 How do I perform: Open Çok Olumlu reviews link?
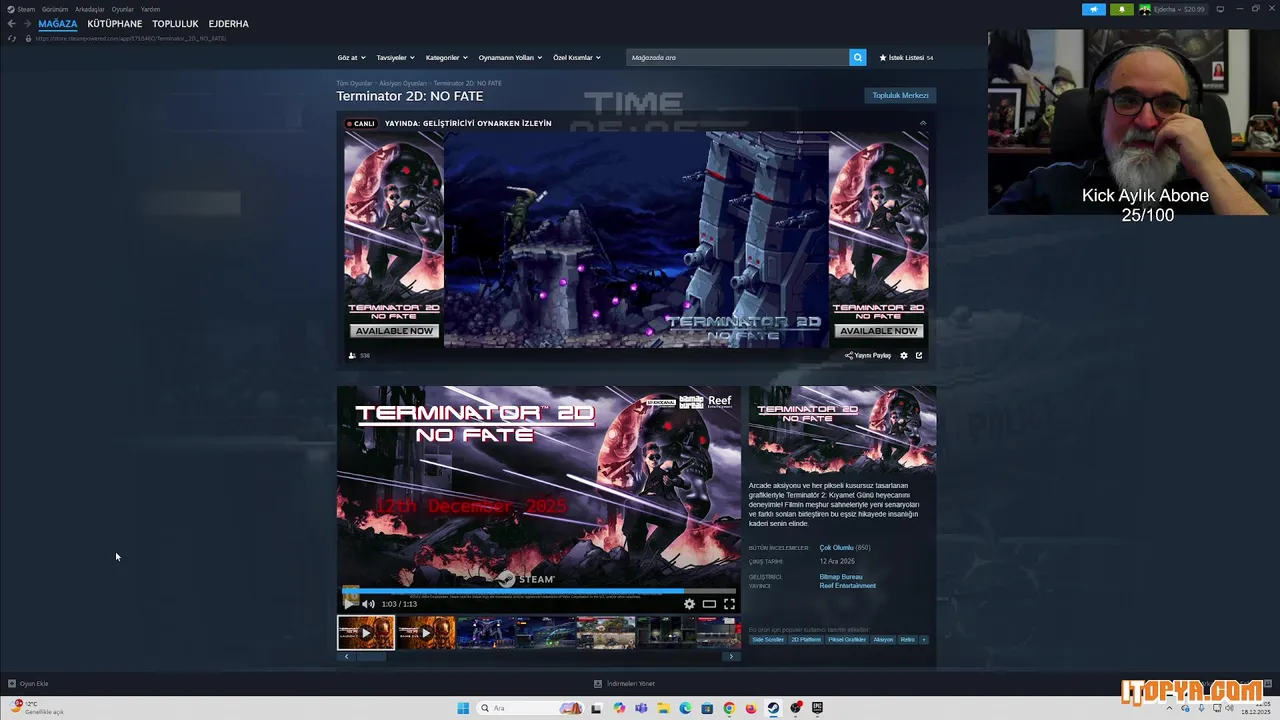[837, 548]
